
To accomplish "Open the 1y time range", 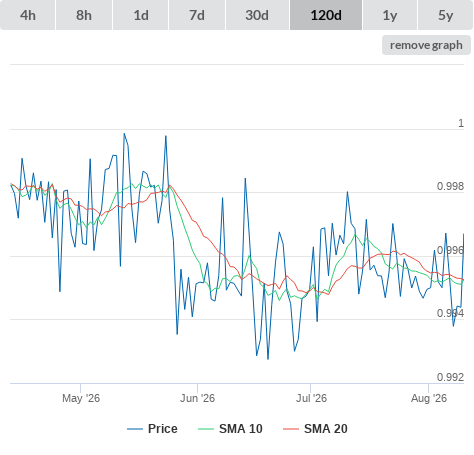I will pos(390,15).
